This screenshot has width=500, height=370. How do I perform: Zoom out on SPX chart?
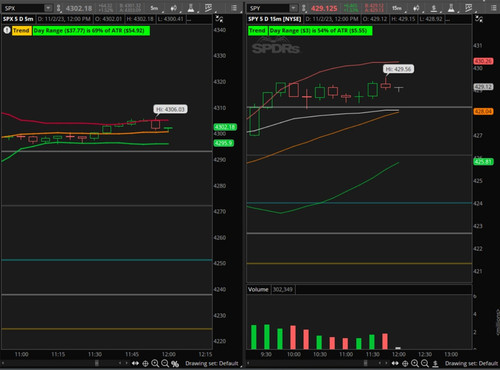(x=165, y=364)
